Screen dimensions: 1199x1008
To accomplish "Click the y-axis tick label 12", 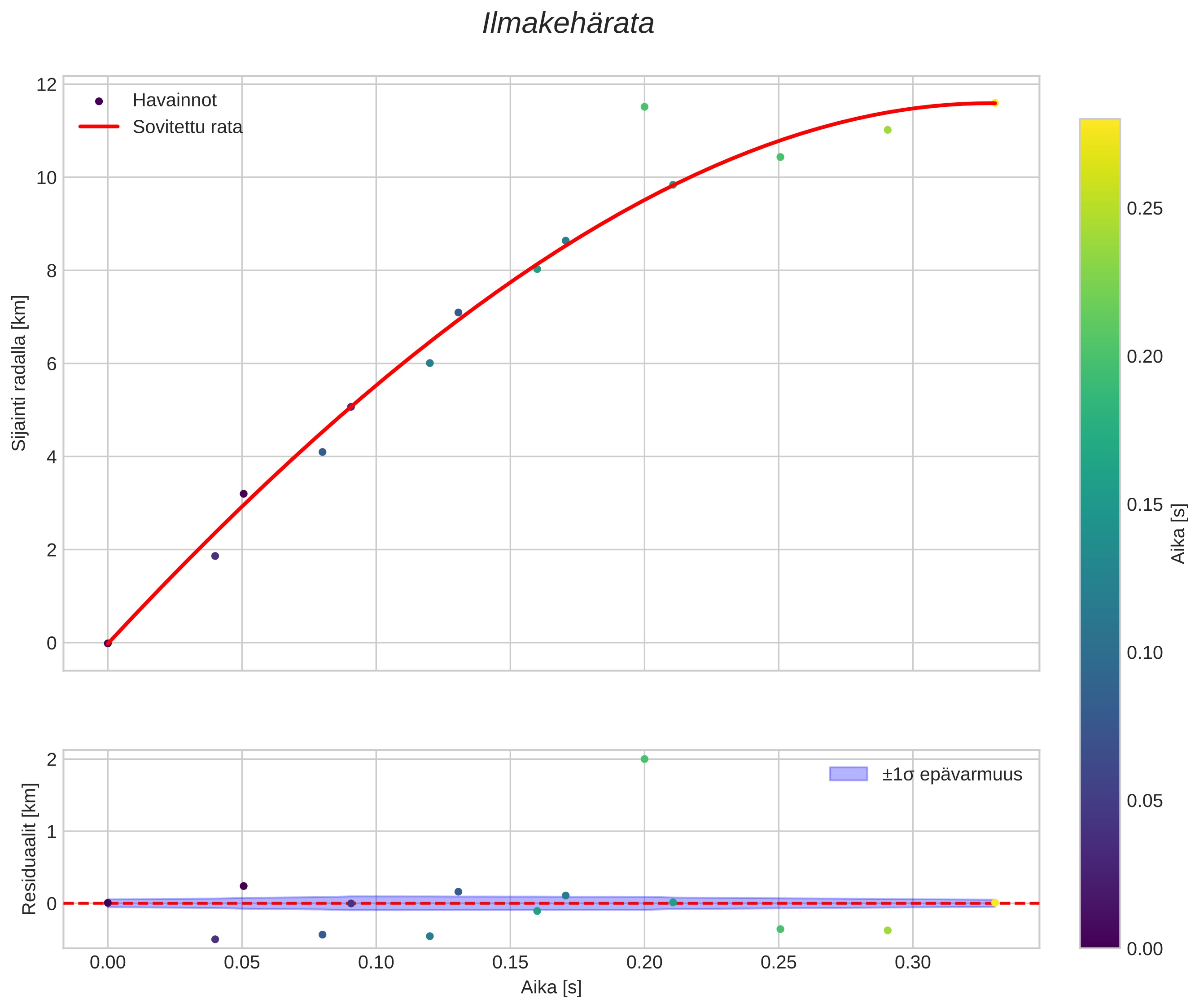I will pyautogui.click(x=46, y=84).
